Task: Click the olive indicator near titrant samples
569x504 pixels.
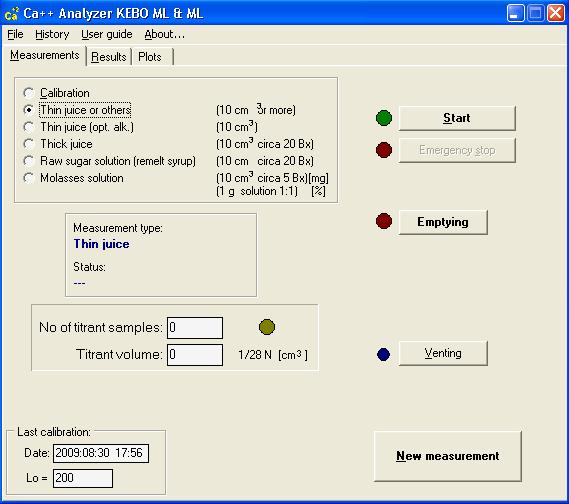Action: tap(267, 327)
